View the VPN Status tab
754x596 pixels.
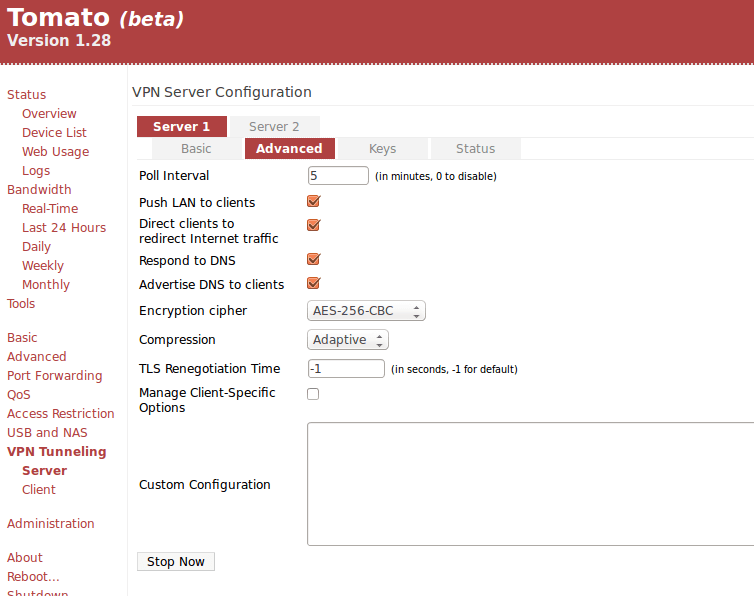pos(475,149)
